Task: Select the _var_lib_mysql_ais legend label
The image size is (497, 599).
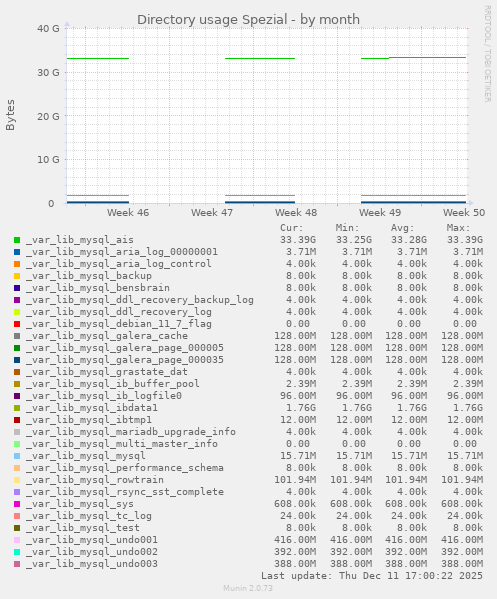Action: click(80, 240)
